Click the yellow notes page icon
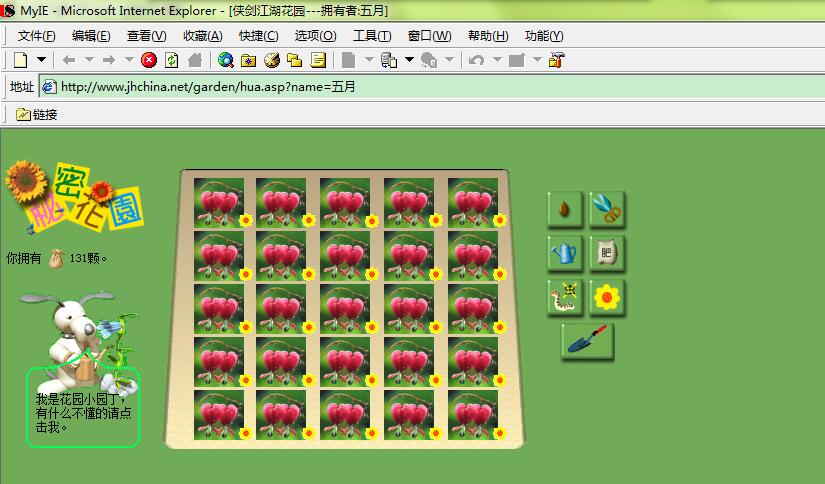Viewport: 825px width, 484px height. pos(318,60)
